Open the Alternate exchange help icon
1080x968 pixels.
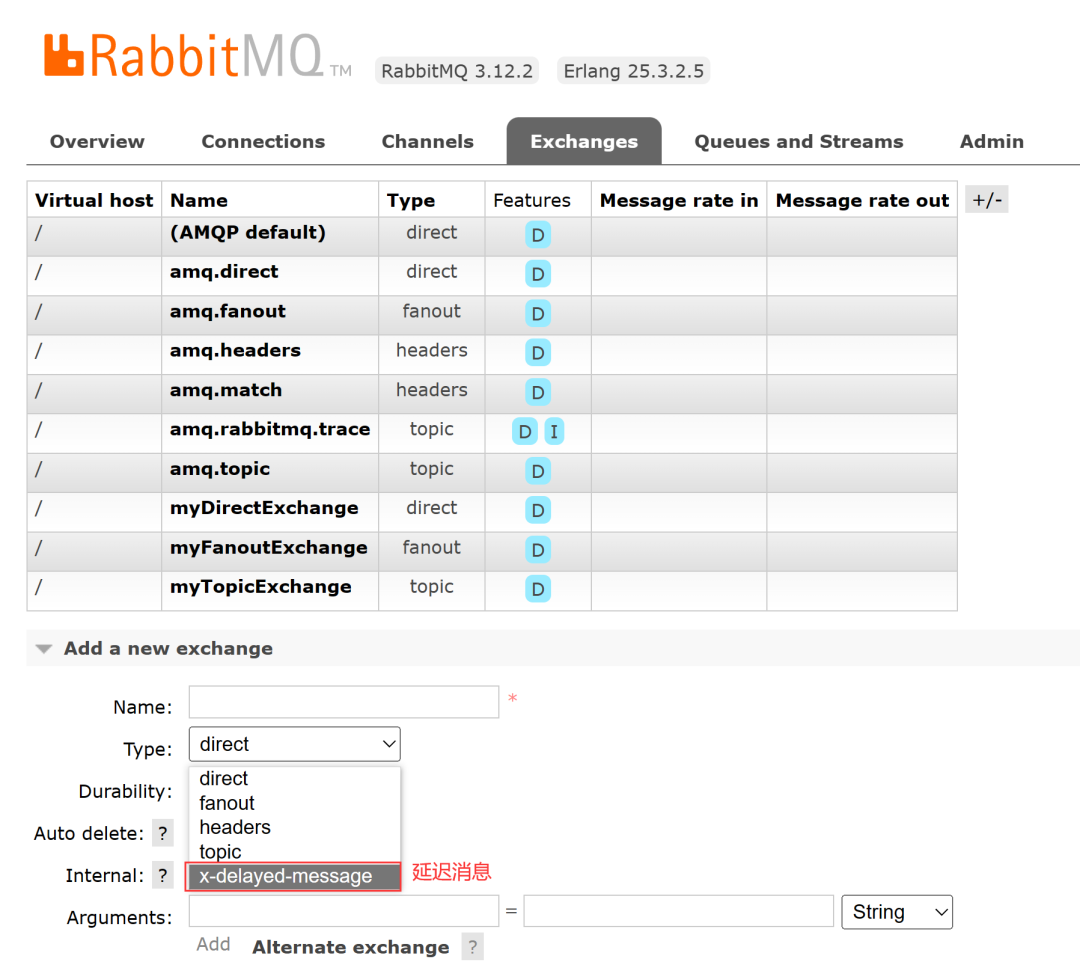tap(472, 946)
